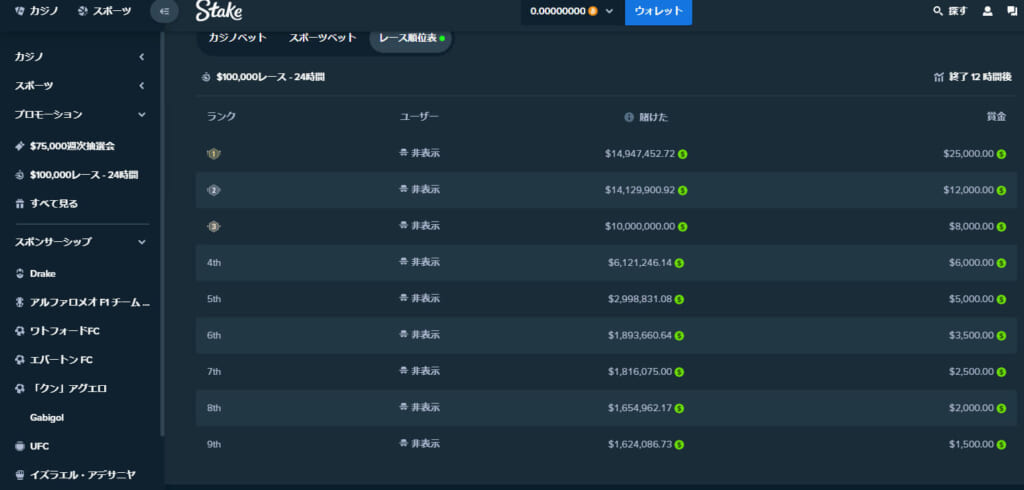Open the Casino tab in top bar
The width and height of the screenshot is (1024, 490).
click(x=37, y=11)
